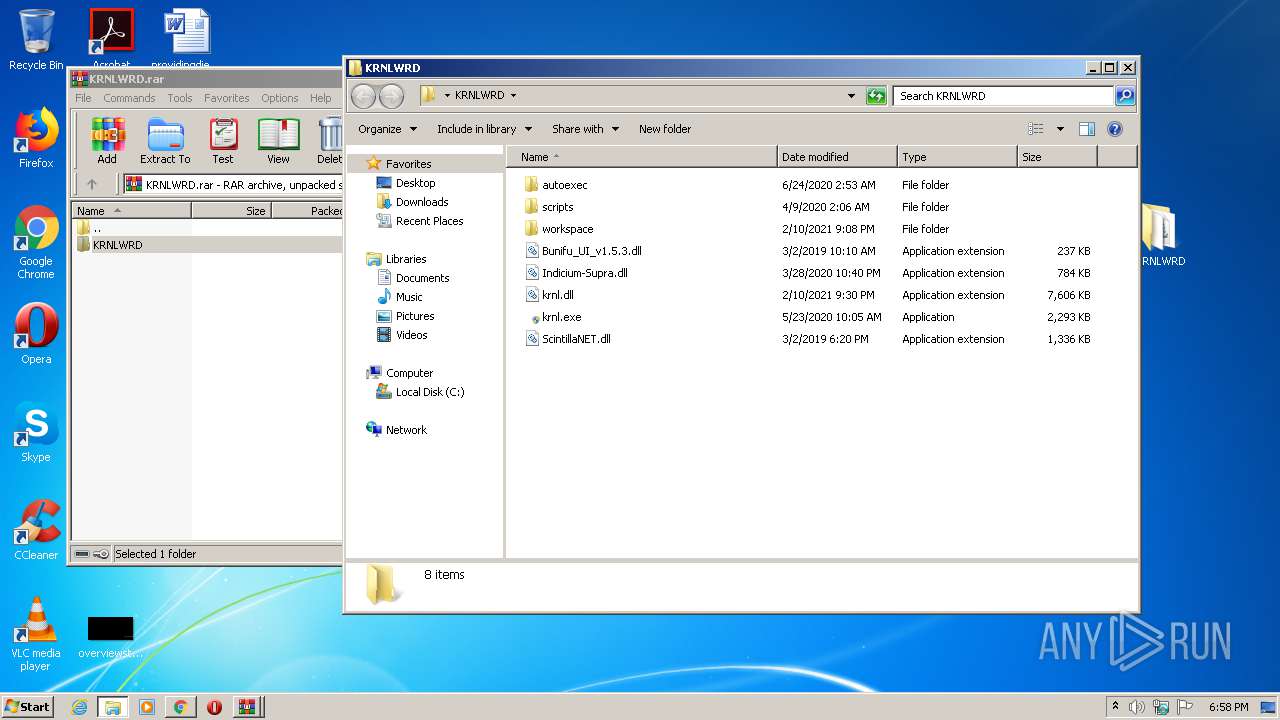Click the search magnifier icon in Explorer
This screenshot has width=1280, height=720.
(1125, 96)
